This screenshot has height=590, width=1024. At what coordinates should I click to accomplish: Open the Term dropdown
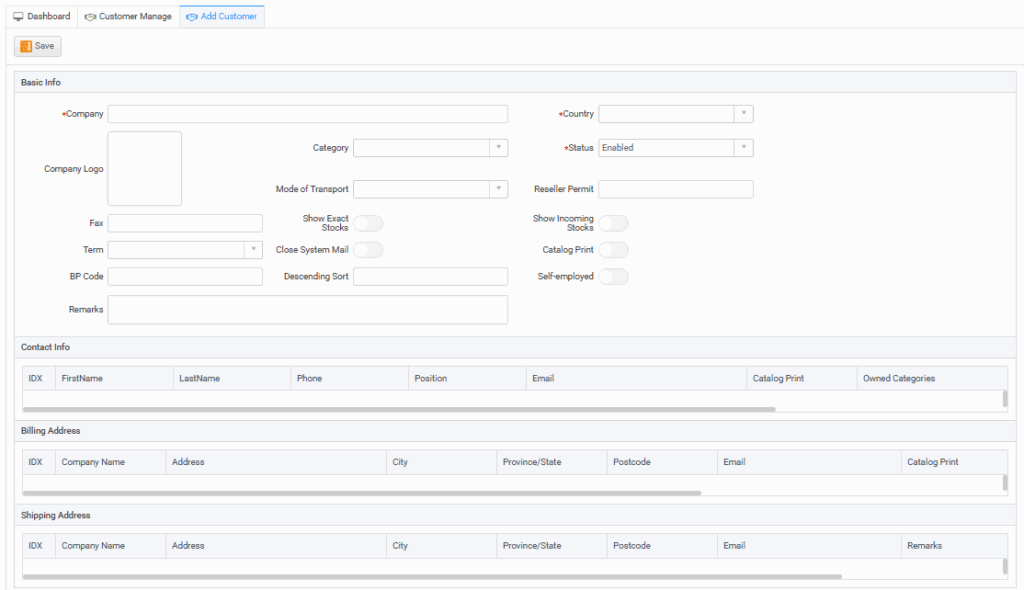[x=185, y=250]
